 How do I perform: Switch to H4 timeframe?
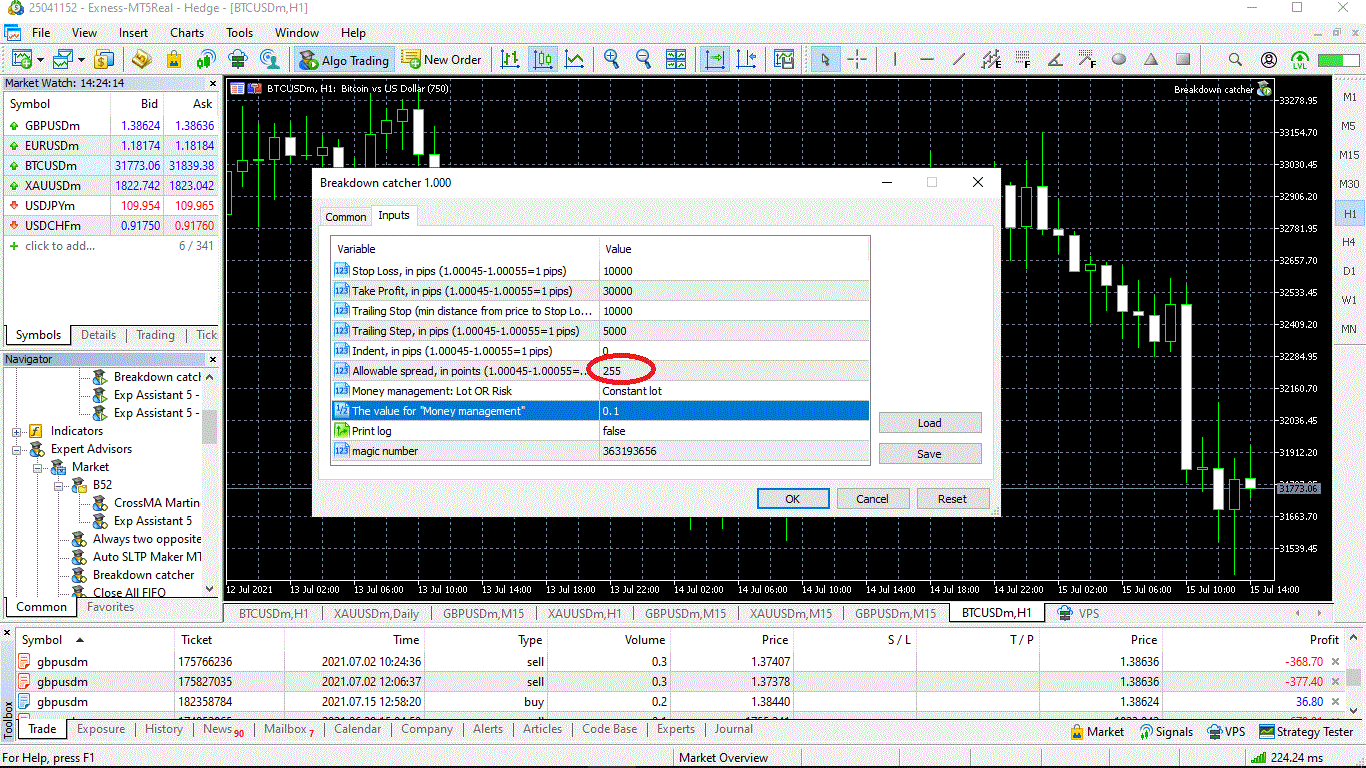1349,242
